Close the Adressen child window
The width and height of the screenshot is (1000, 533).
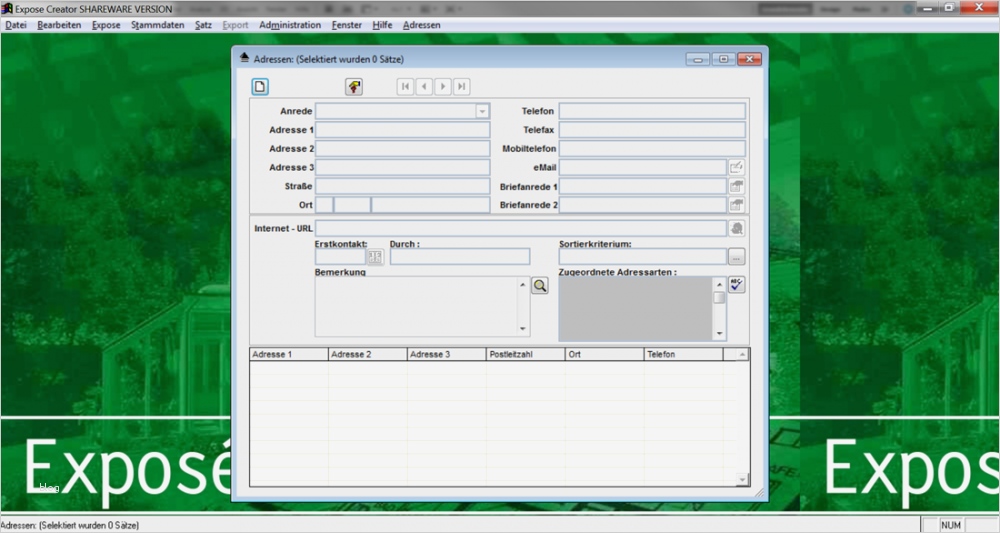(x=750, y=59)
